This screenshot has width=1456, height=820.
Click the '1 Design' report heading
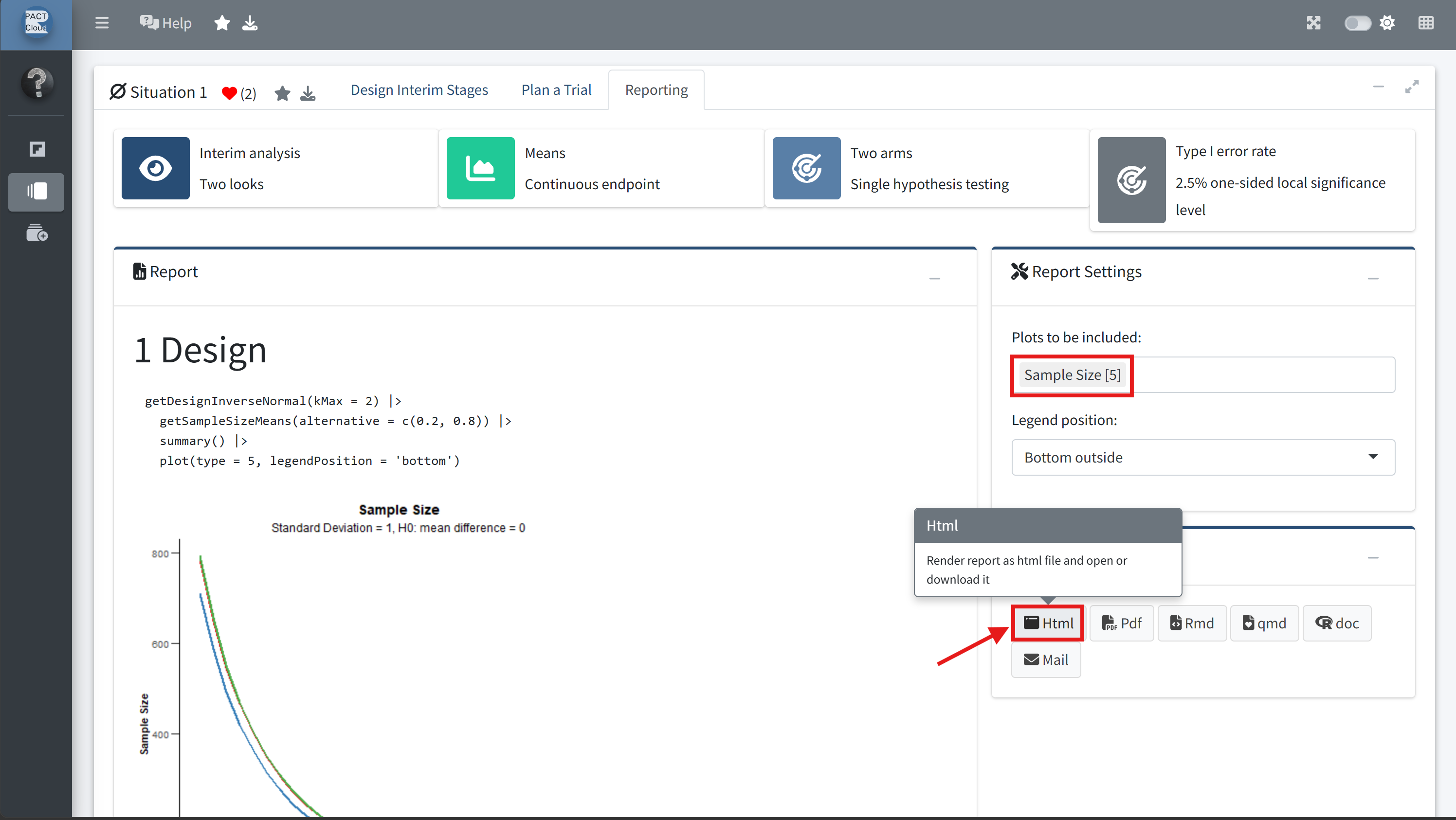pos(200,350)
